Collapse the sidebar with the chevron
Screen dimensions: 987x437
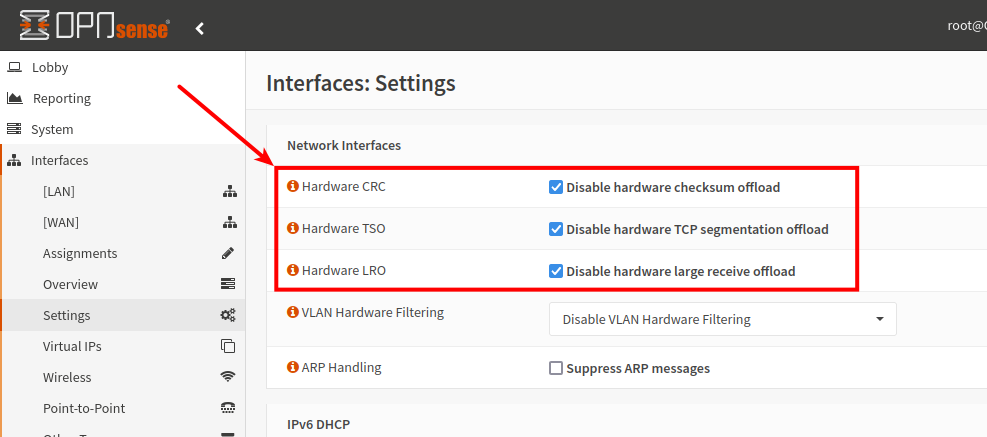(x=200, y=28)
